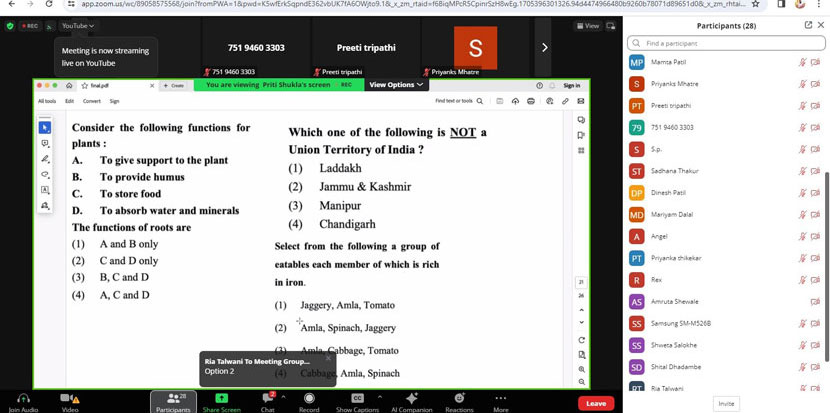Click the email envelope icon in PDF toolbar
Screen dimensions: 830x413
click(x=581, y=101)
